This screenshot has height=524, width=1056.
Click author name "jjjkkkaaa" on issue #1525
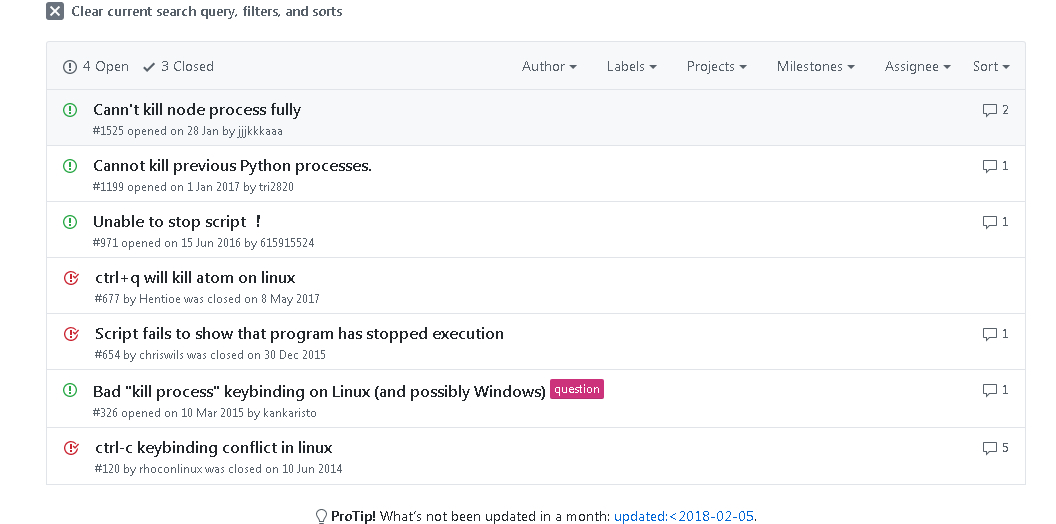click(260, 131)
